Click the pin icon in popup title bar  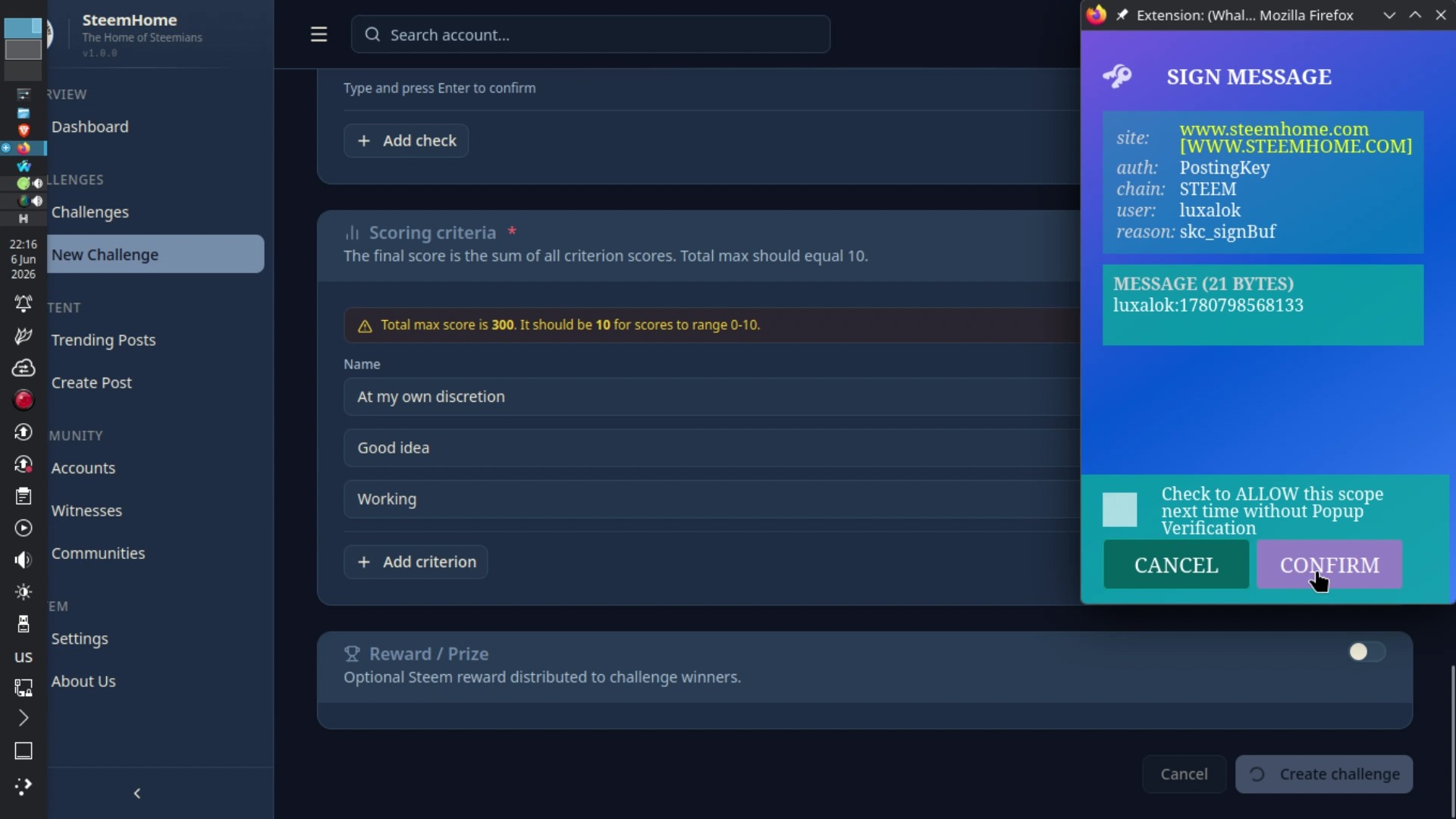point(1122,14)
